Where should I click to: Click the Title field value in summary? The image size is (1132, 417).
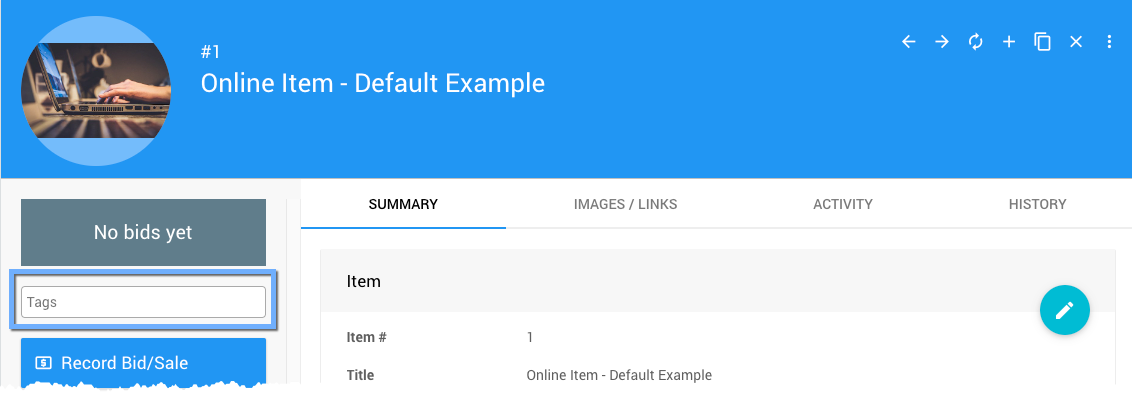tap(619, 375)
